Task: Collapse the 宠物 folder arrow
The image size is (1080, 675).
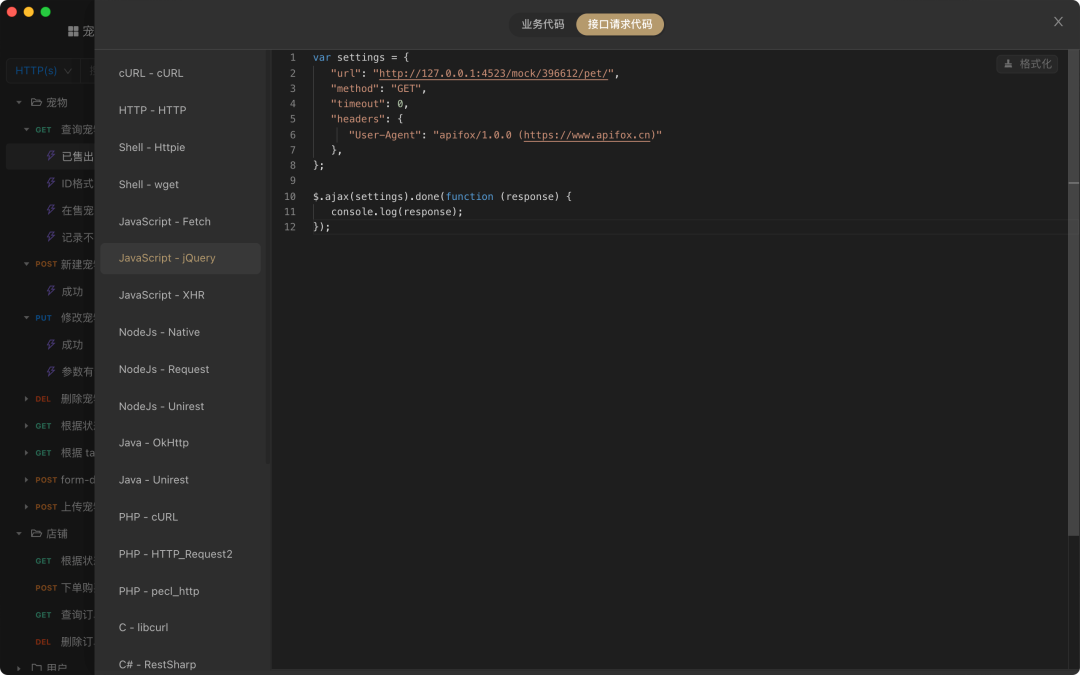Action: tap(19, 103)
